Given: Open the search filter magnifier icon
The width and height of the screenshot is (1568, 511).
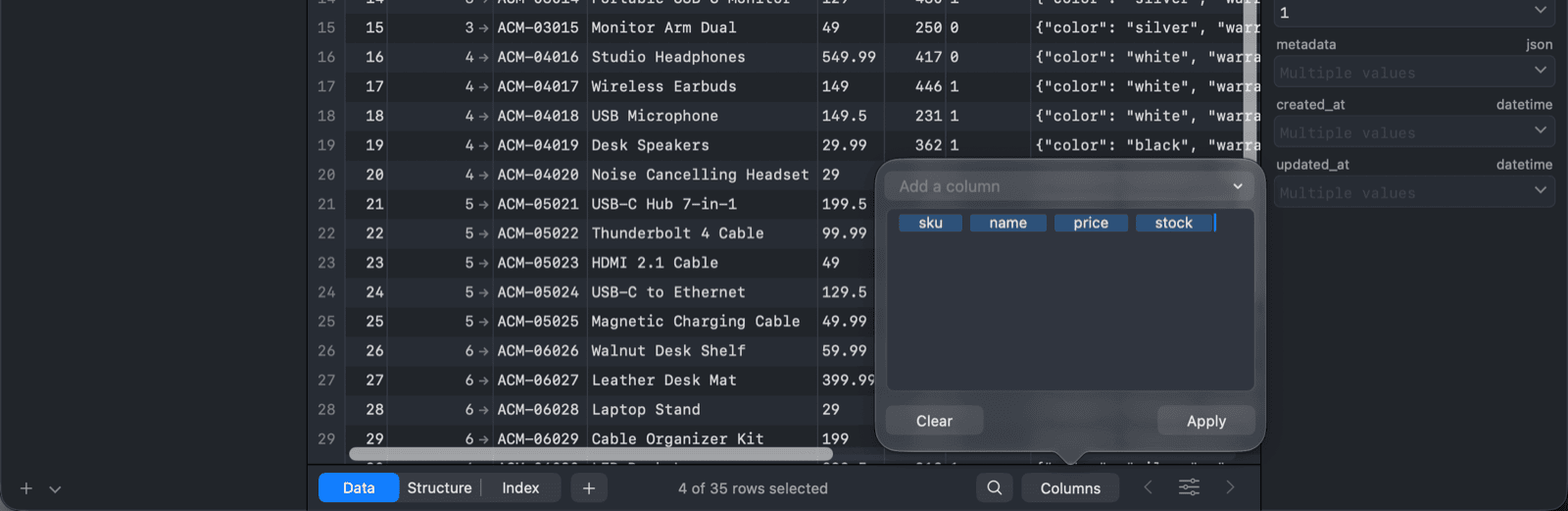Looking at the screenshot, I should (995, 487).
